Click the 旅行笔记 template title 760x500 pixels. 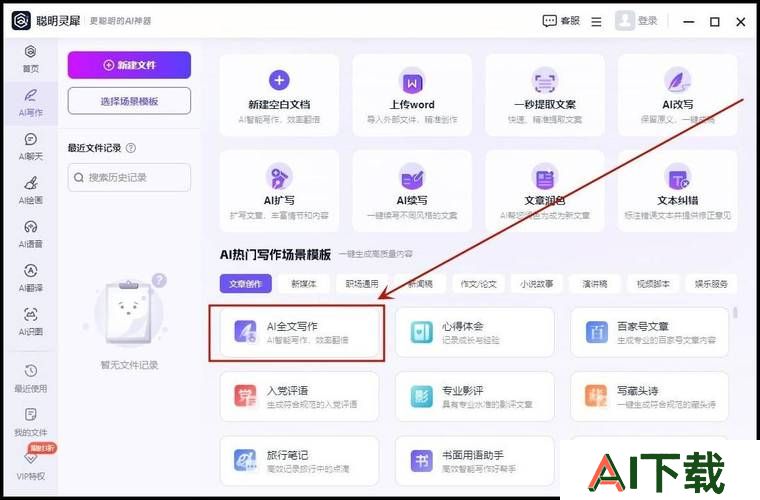coord(287,455)
